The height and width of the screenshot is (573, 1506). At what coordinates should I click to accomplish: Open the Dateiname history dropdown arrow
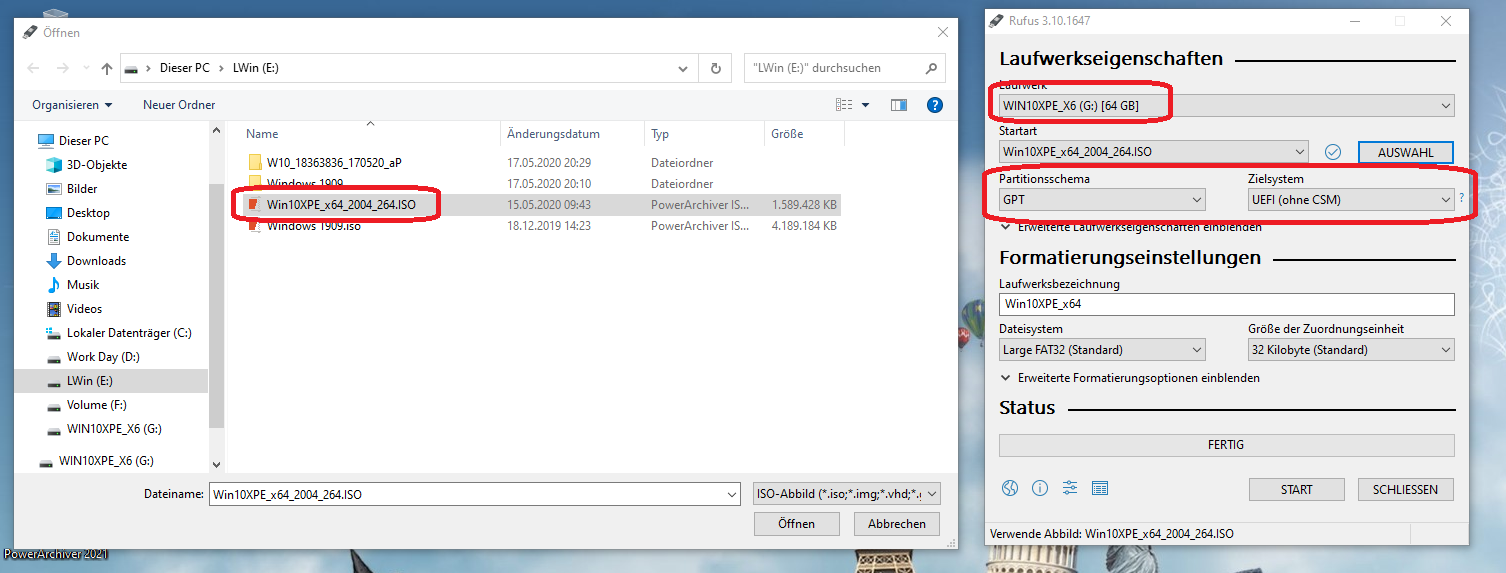(731, 494)
